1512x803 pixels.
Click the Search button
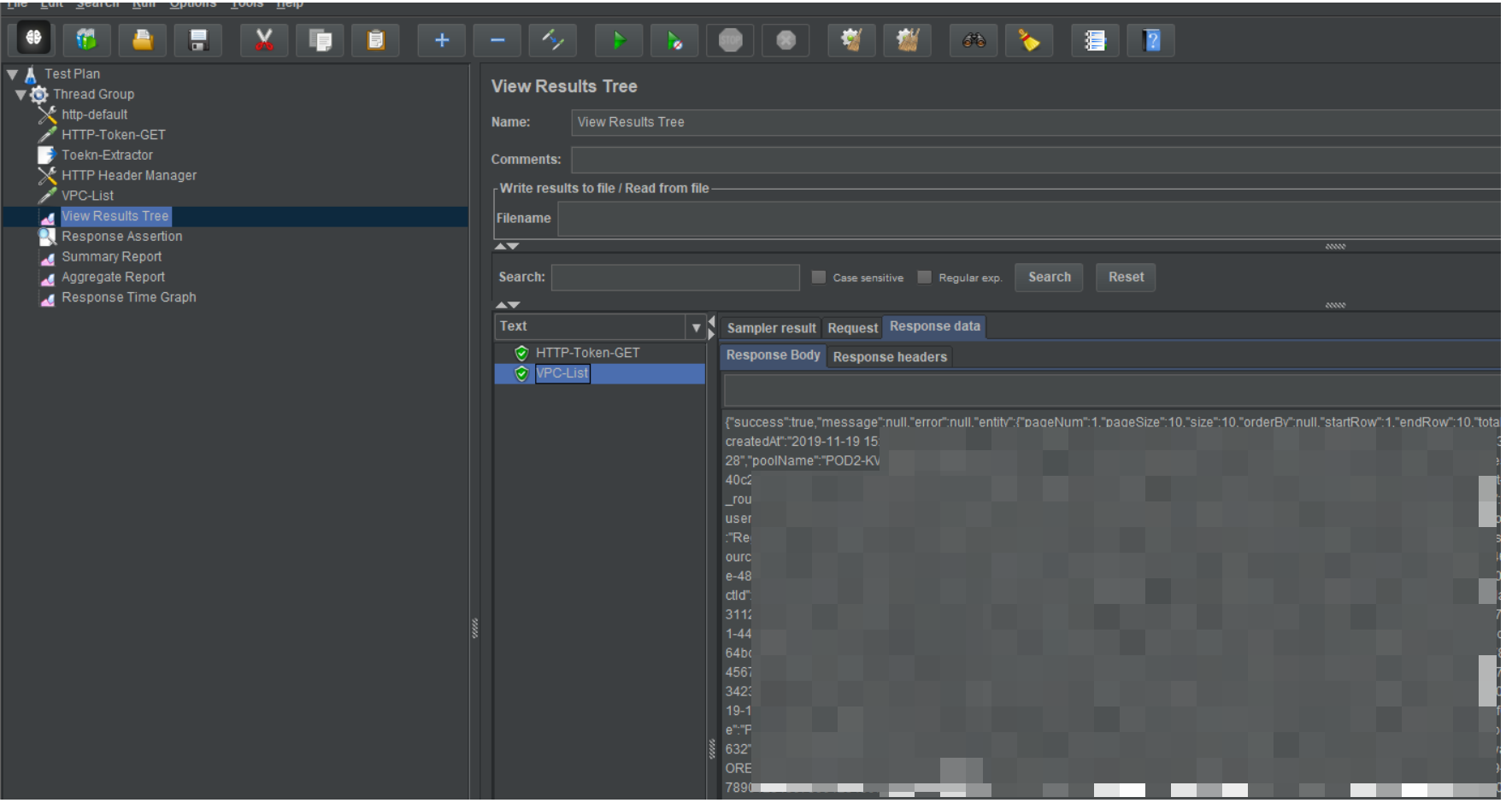click(x=1049, y=277)
